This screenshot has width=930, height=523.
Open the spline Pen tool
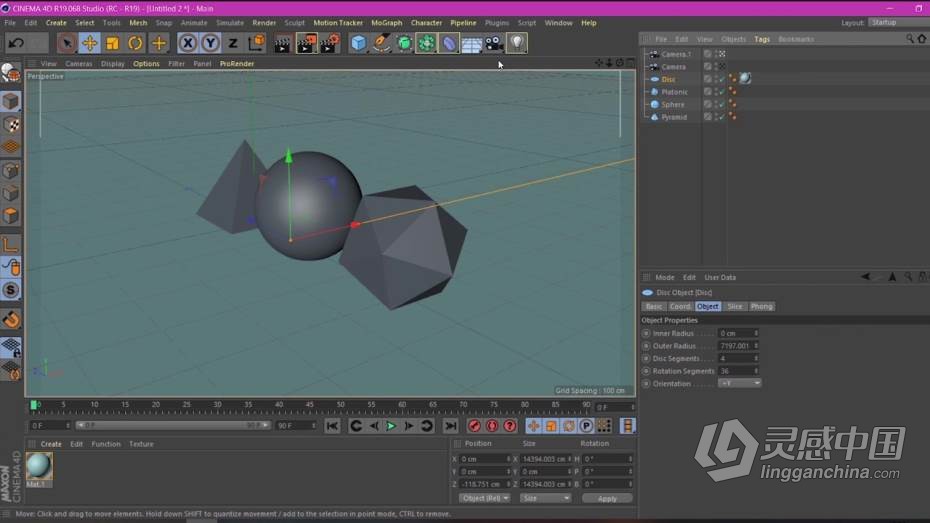coord(381,43)
